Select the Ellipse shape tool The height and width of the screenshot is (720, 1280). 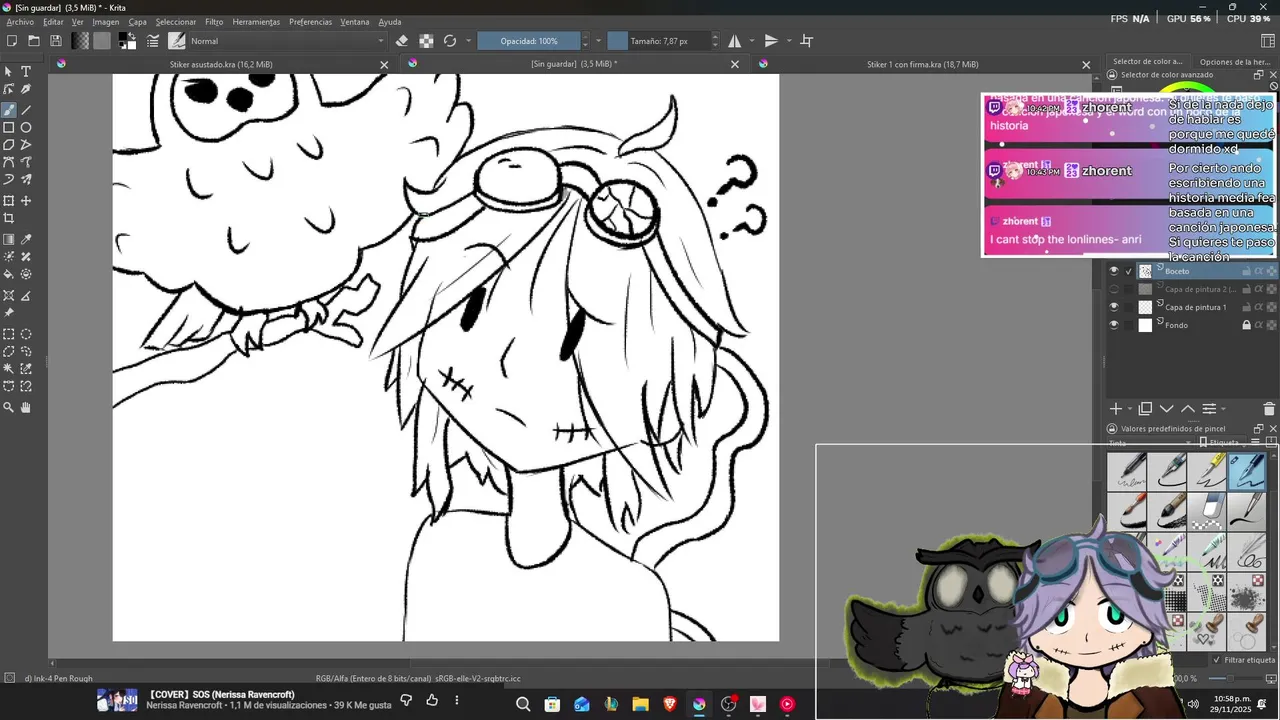26,128
